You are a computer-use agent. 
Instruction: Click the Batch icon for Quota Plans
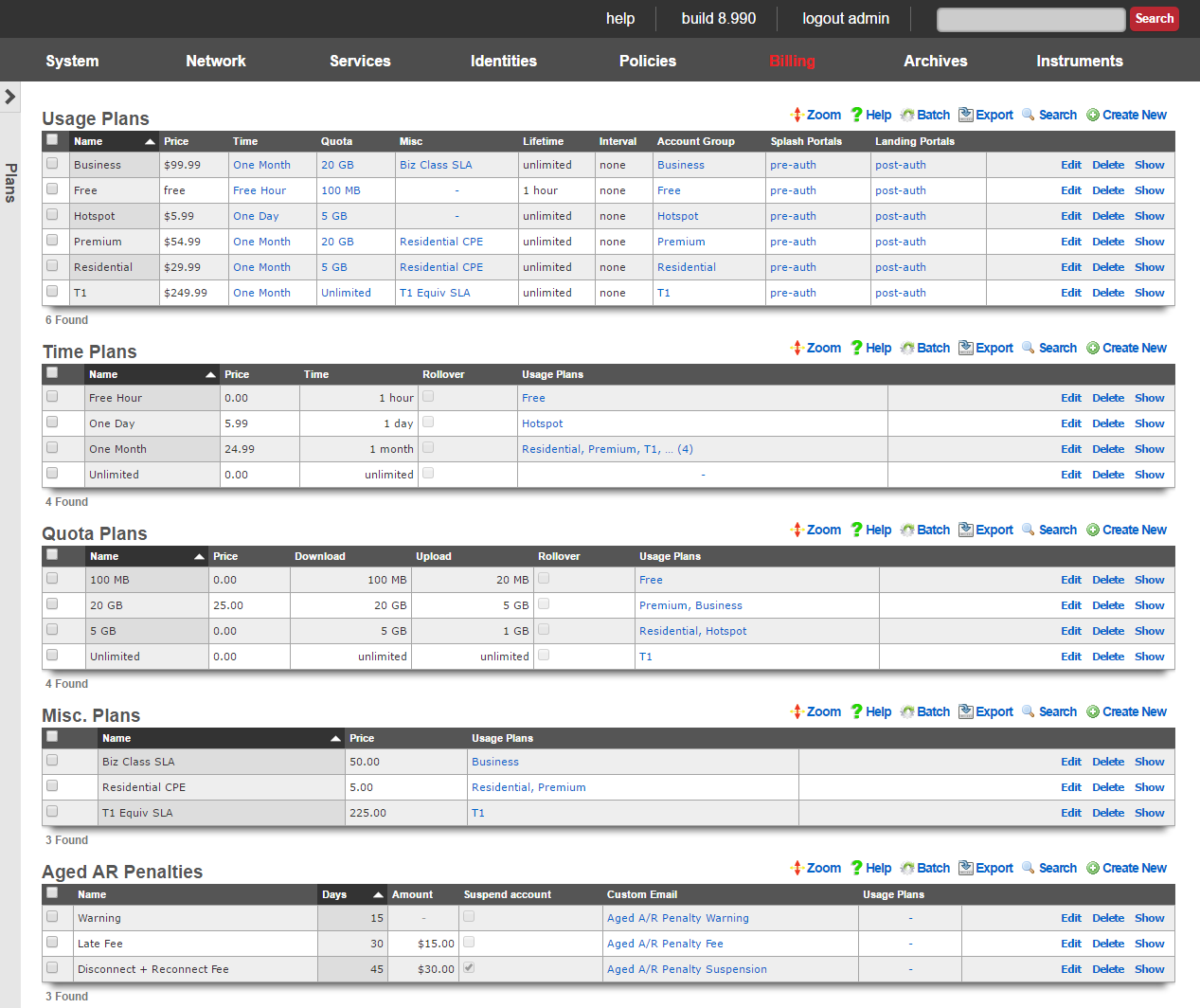[907, 530]
